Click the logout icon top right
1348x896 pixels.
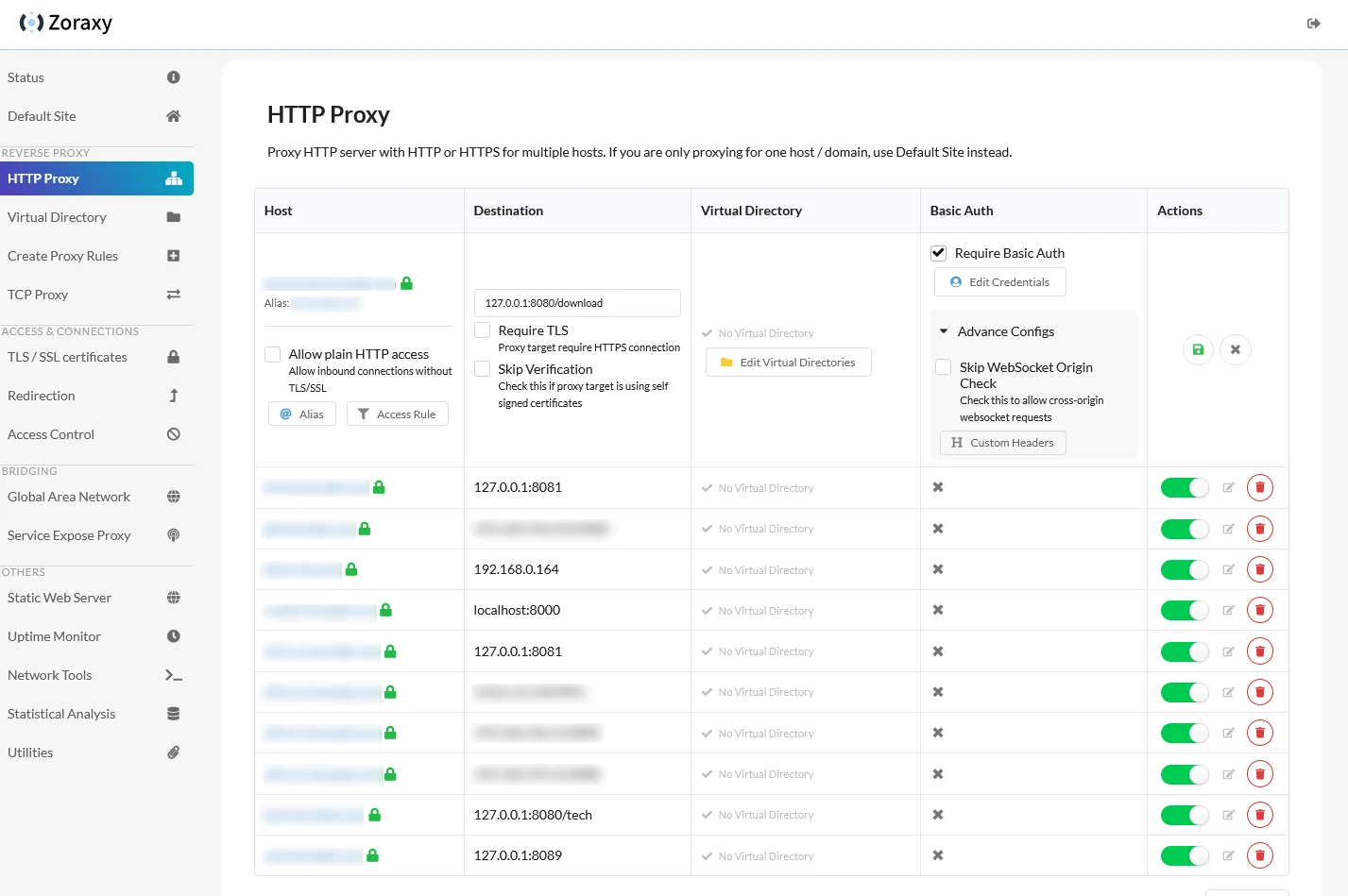click(1313, 23)
